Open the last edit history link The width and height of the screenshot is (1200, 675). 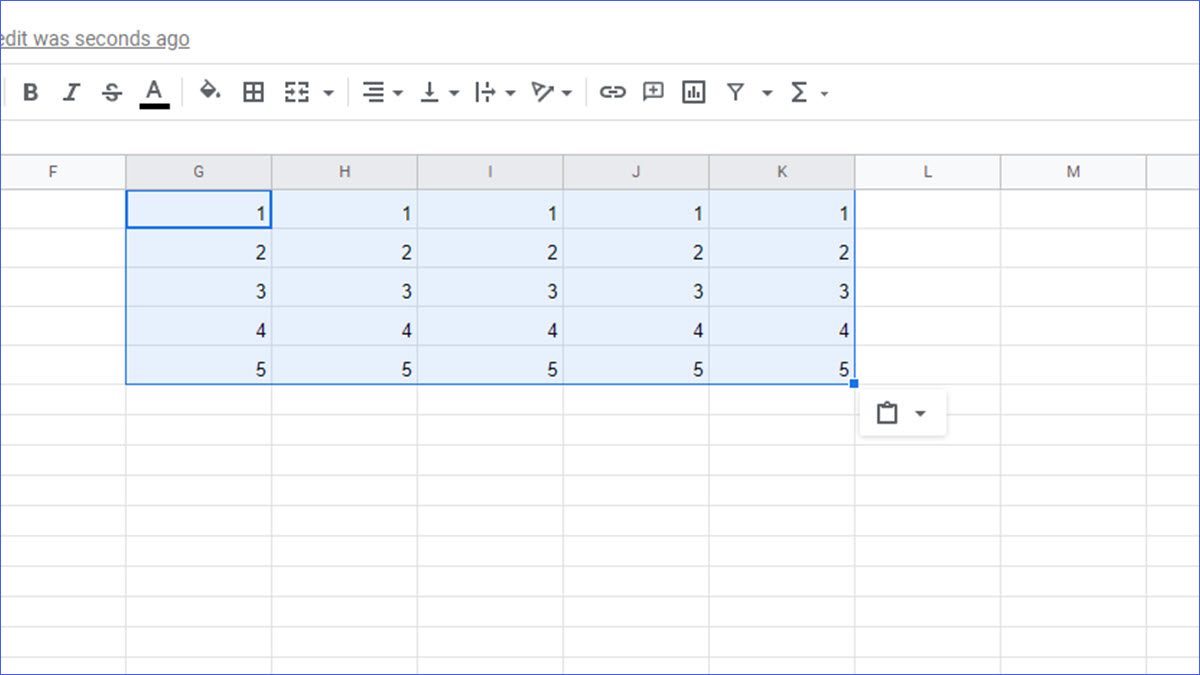95,39
